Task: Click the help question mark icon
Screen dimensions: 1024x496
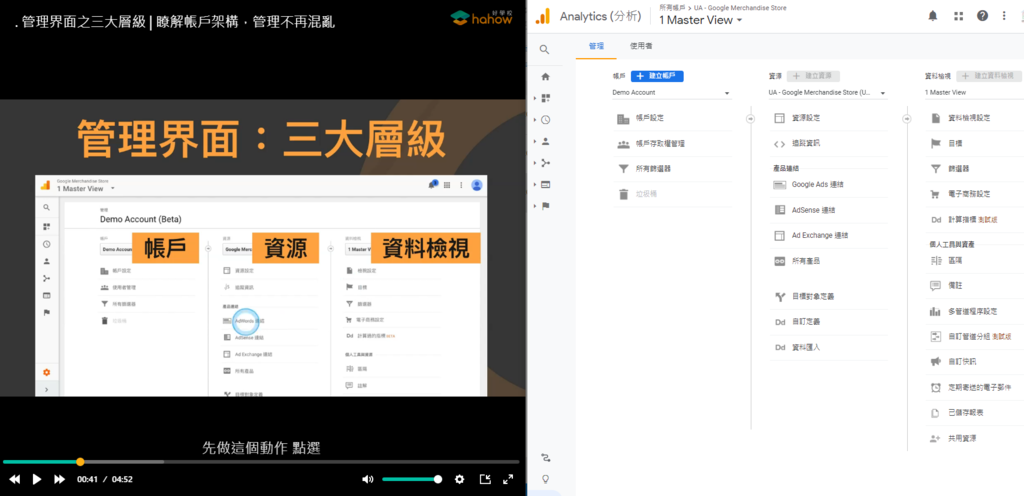Action: [982, 16]
